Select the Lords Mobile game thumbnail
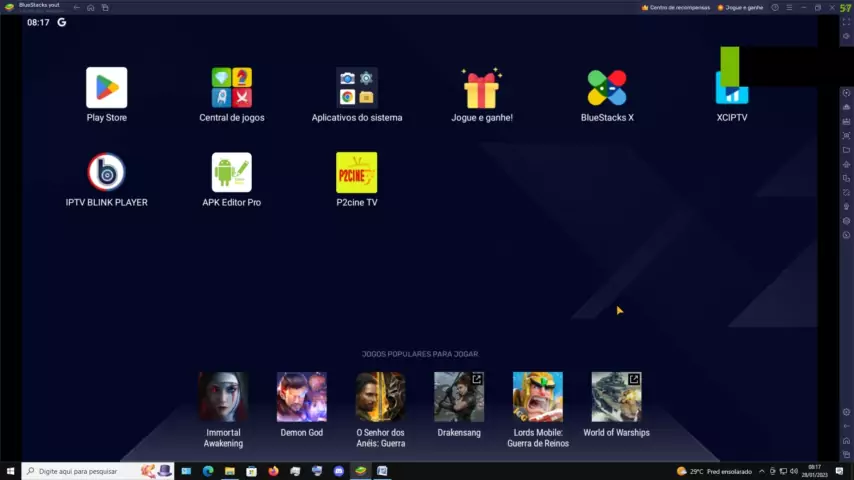The image size is (854, 480). click(x=538, y=397)
